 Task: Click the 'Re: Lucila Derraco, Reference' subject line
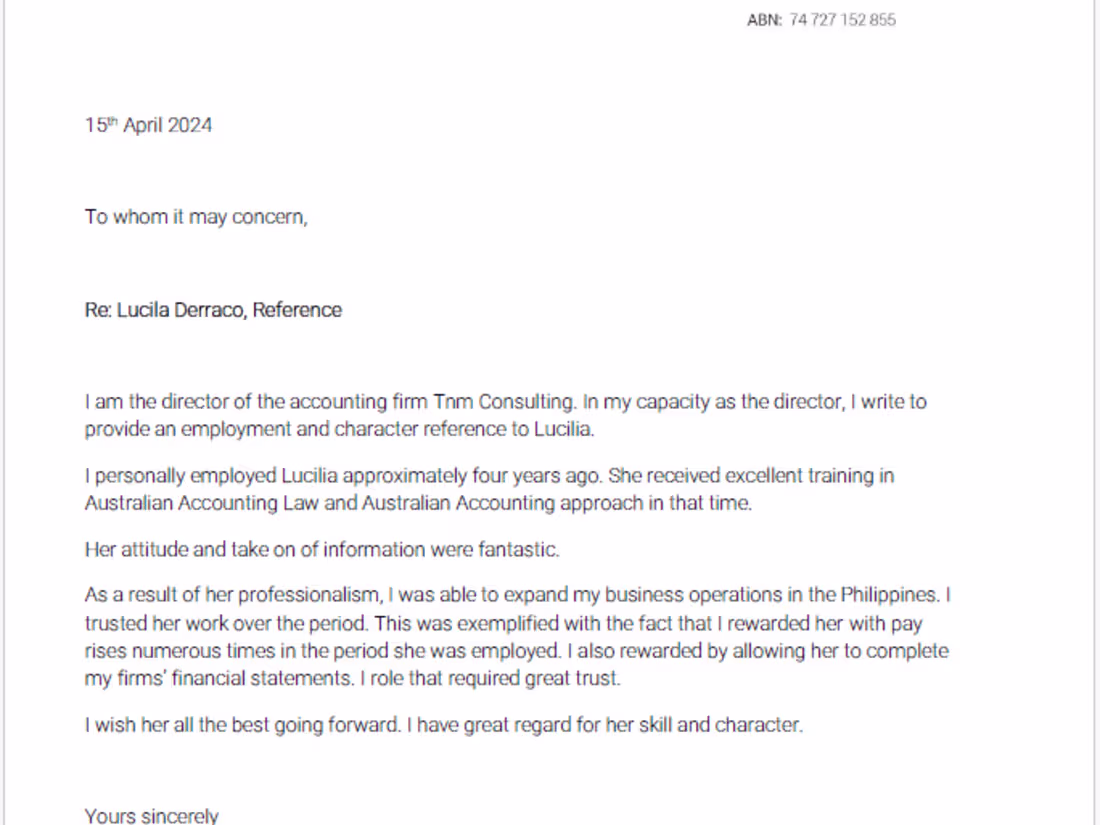pos(213,310)
